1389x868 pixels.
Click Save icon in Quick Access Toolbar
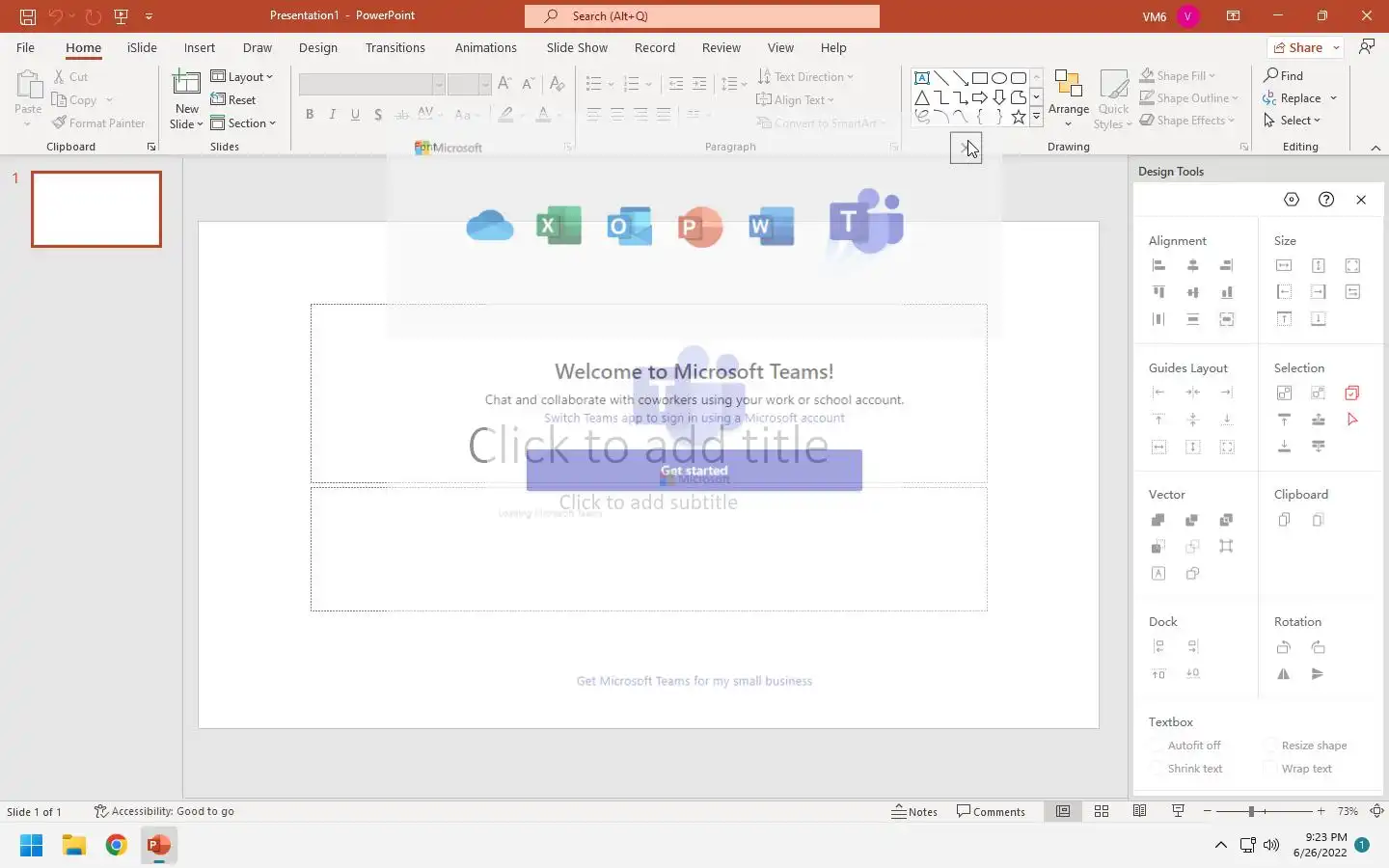28,16
